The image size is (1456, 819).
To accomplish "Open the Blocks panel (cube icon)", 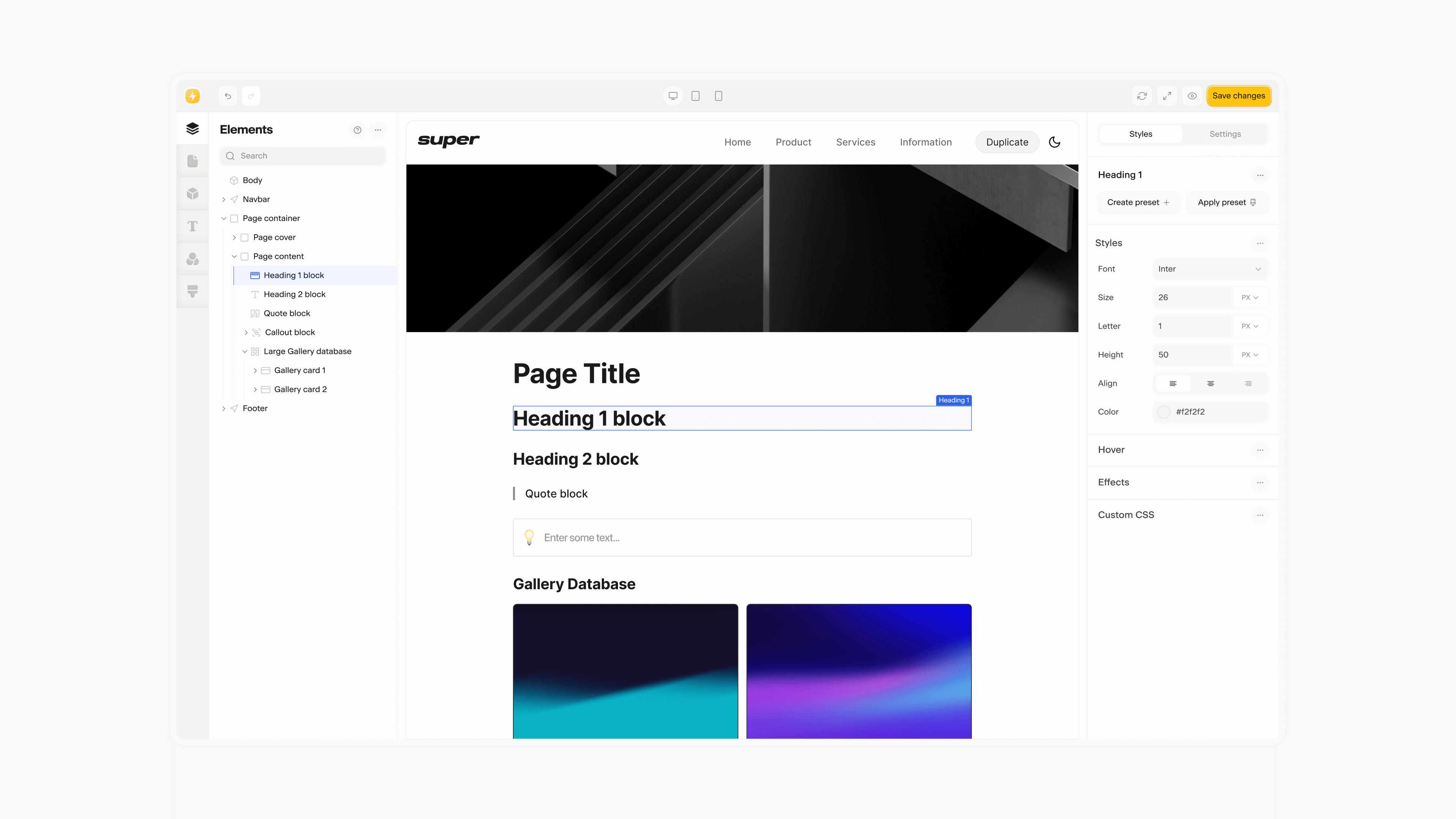I will click(x=192, y=194).
